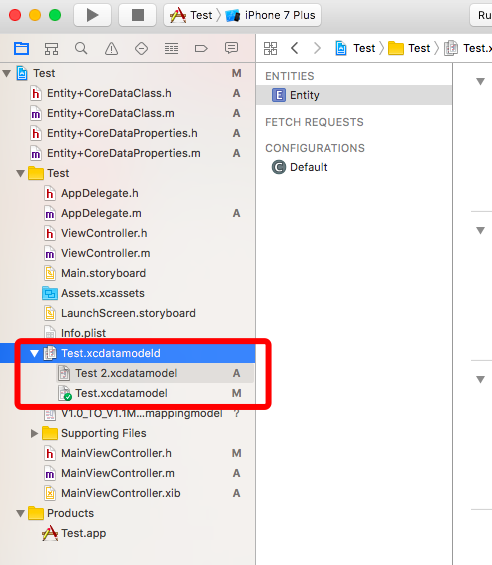Open the Breakpoint navigator icon

(201, 48)
